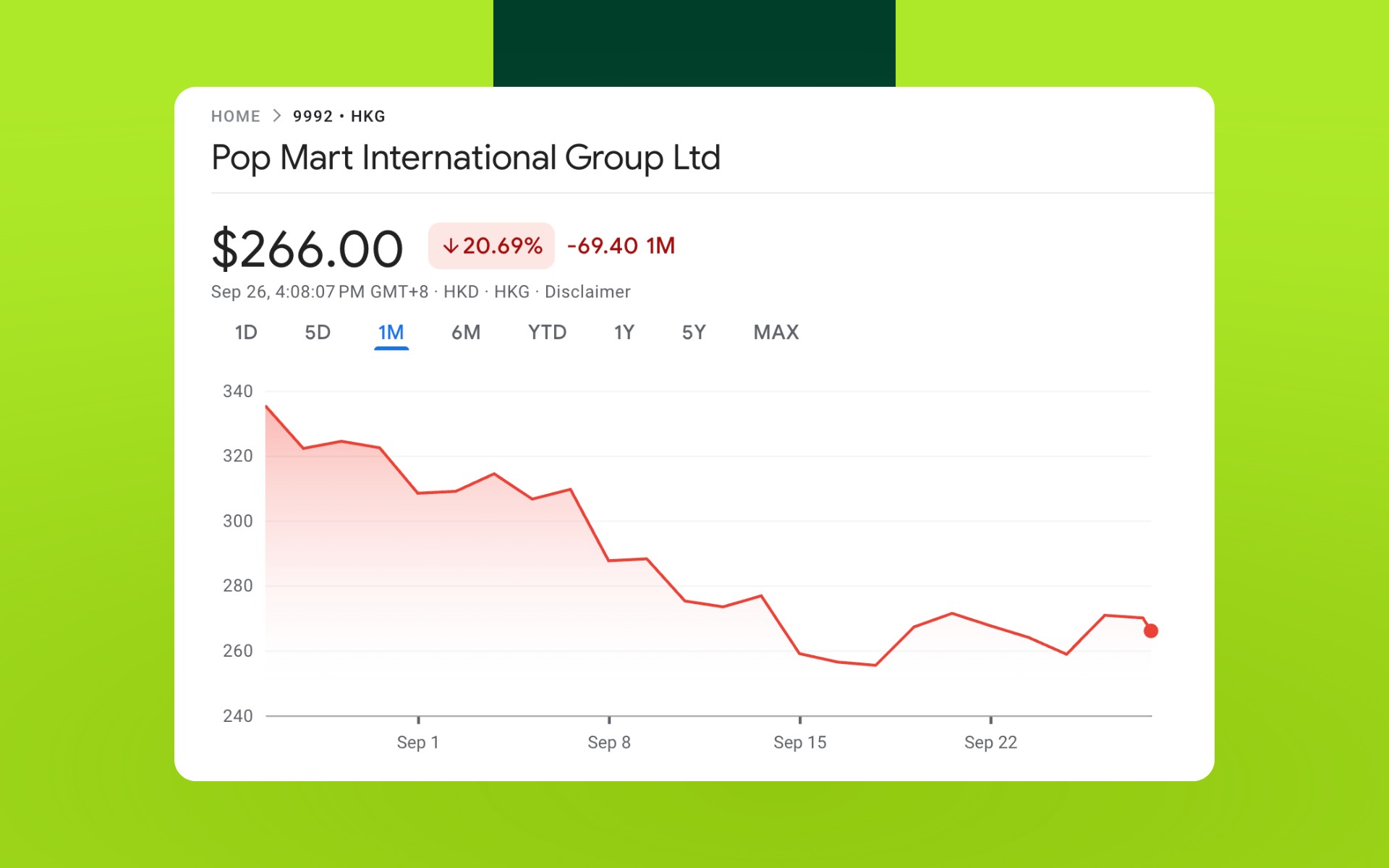Screen dimensions: 1389x868
Task: Open the Disclaimer link
Action: click(x=587, y=292)
